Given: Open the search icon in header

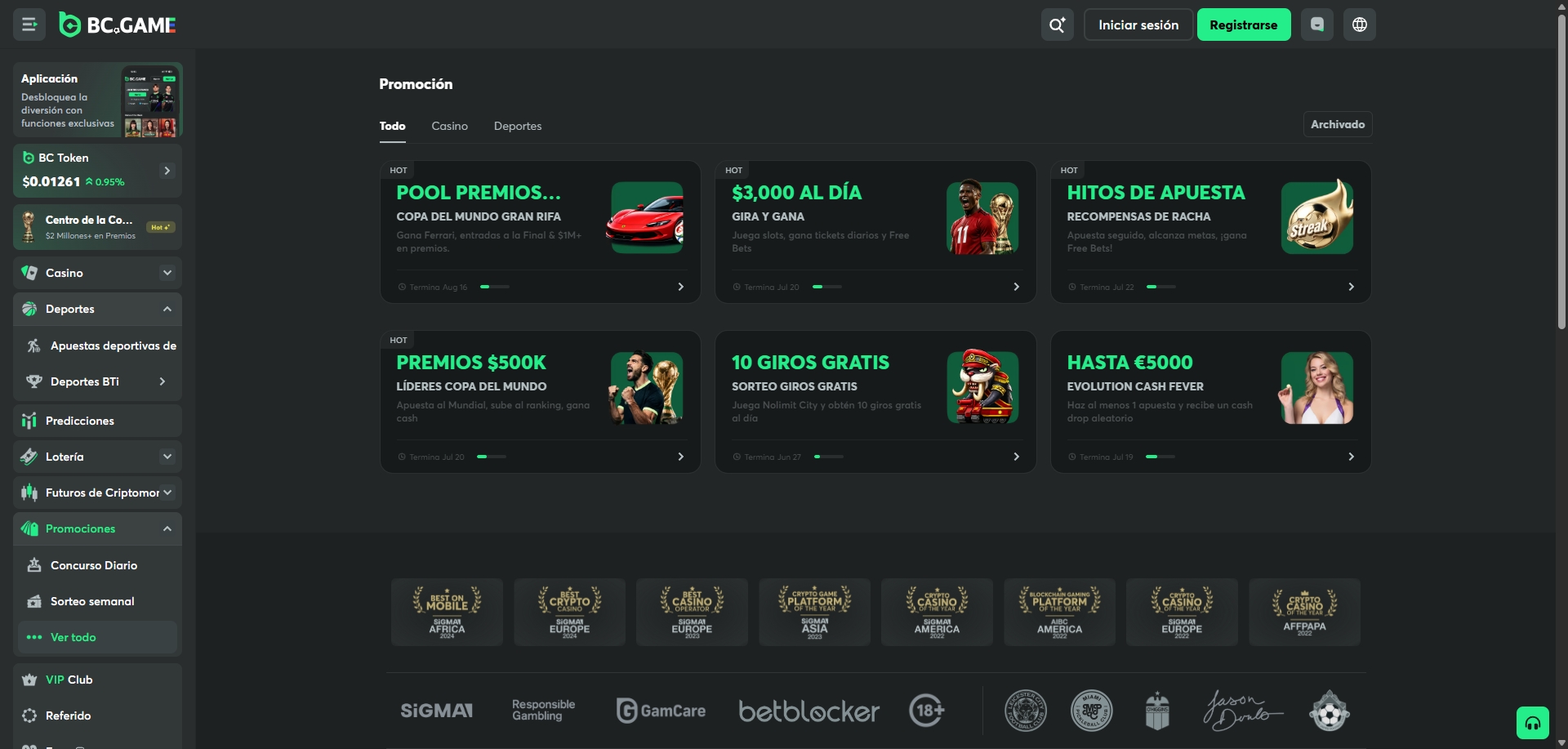Looking at the screenshot, I should click(1057, 25).
